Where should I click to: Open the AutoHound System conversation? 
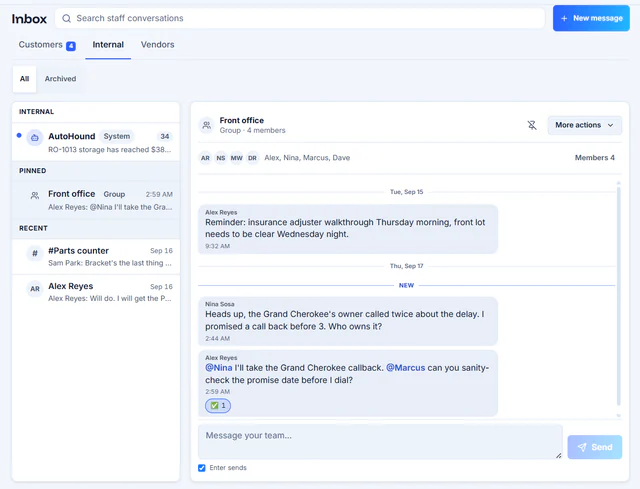pyautogui.click(x=96, y=142)
